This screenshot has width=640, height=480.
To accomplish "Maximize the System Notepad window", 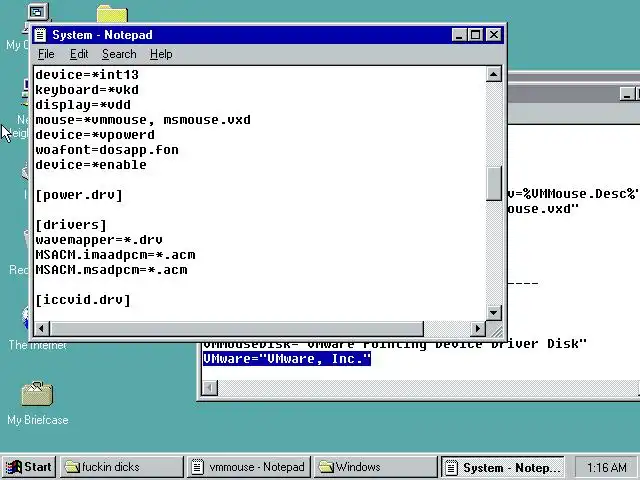I will [475, 35].
